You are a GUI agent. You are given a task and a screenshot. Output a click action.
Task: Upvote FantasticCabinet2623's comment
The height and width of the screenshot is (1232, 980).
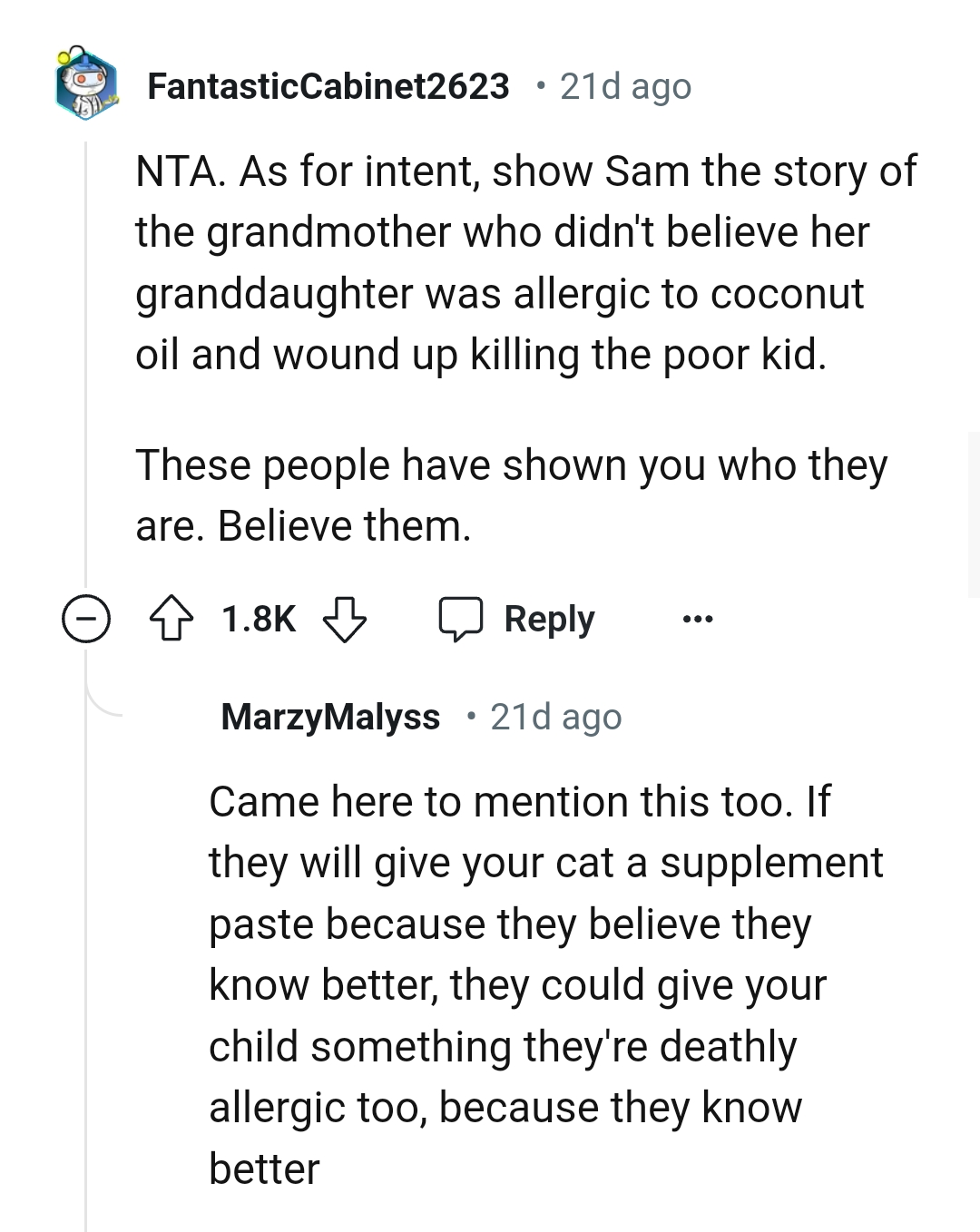[173, 619]
